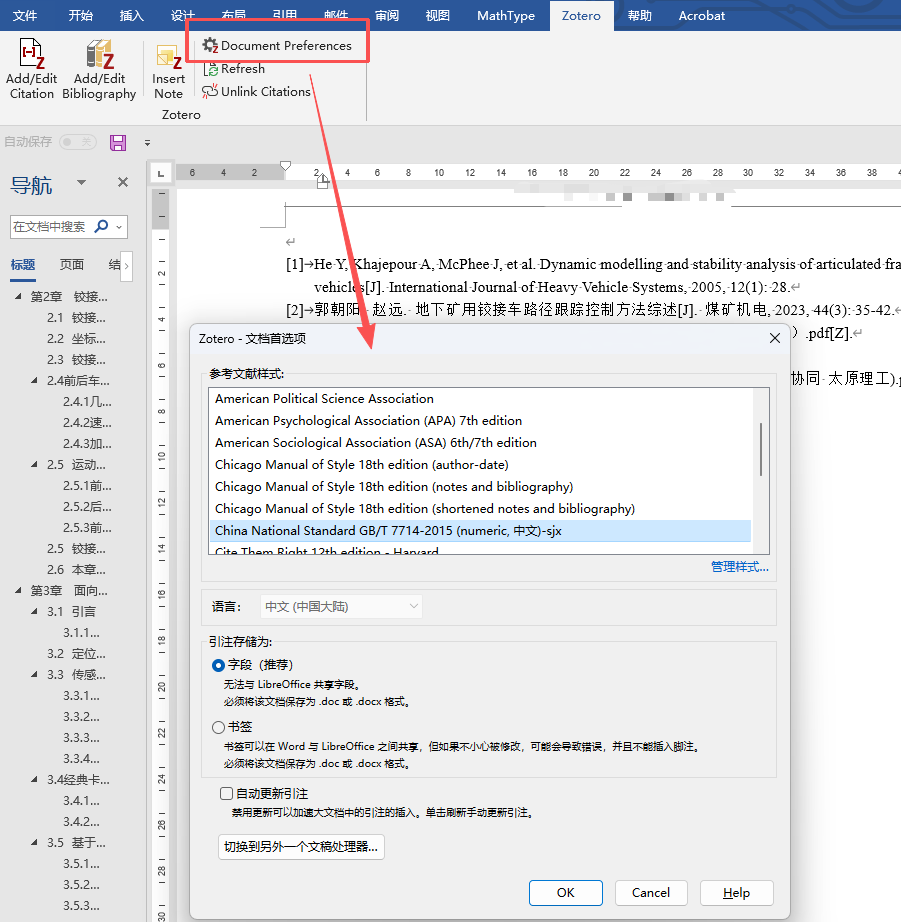The width and height of the screenshot is (901, 922).
Task: Close the Zotero 文档首选项 dialog
Action: pyautogui.click(x=775, y=338)
